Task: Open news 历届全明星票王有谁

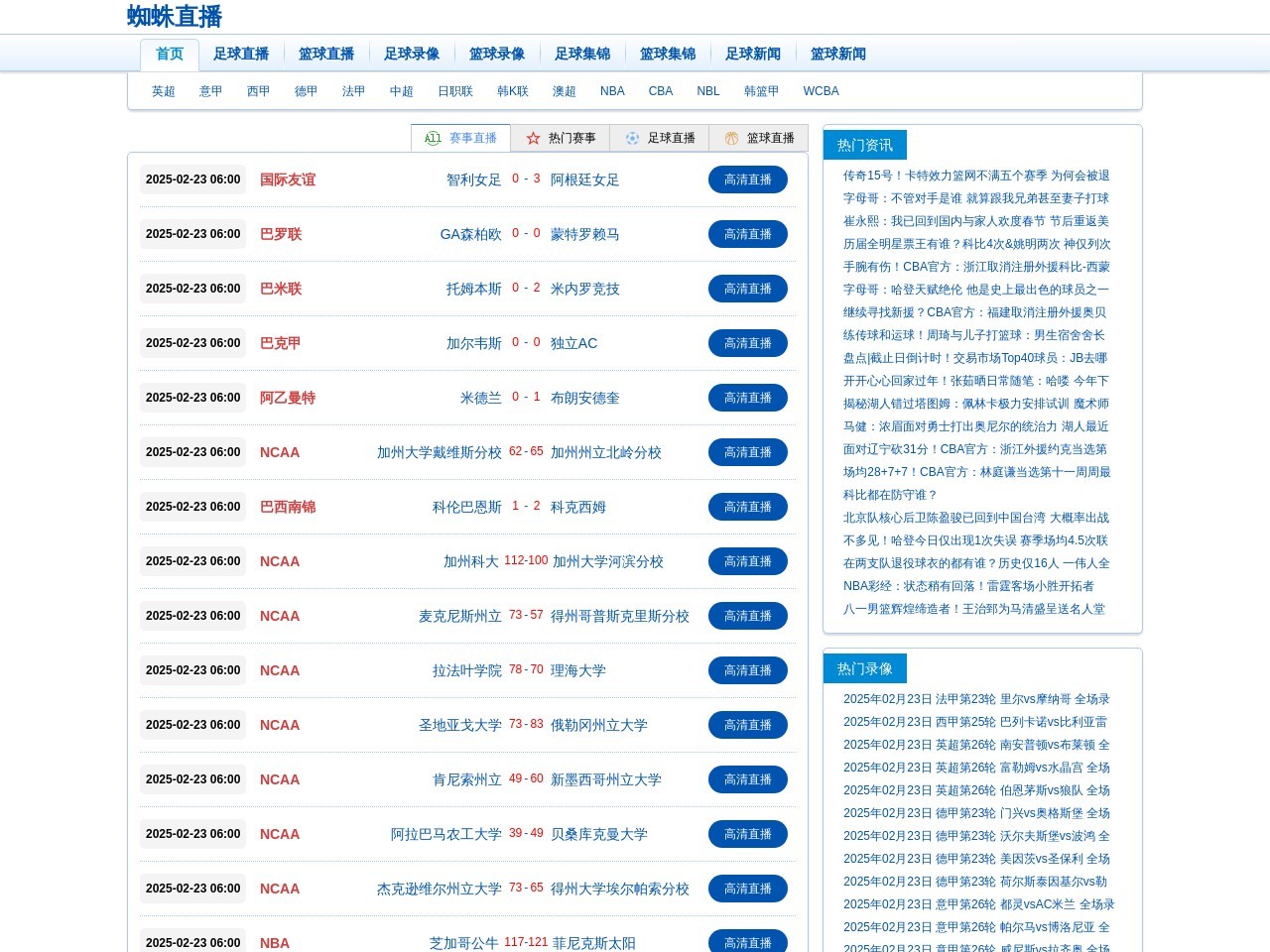Action: pos(977,244)
